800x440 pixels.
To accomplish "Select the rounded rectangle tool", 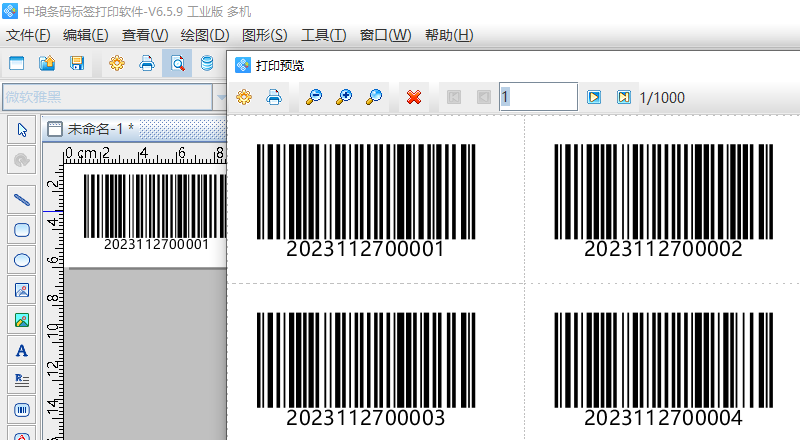I will point(21,230).
